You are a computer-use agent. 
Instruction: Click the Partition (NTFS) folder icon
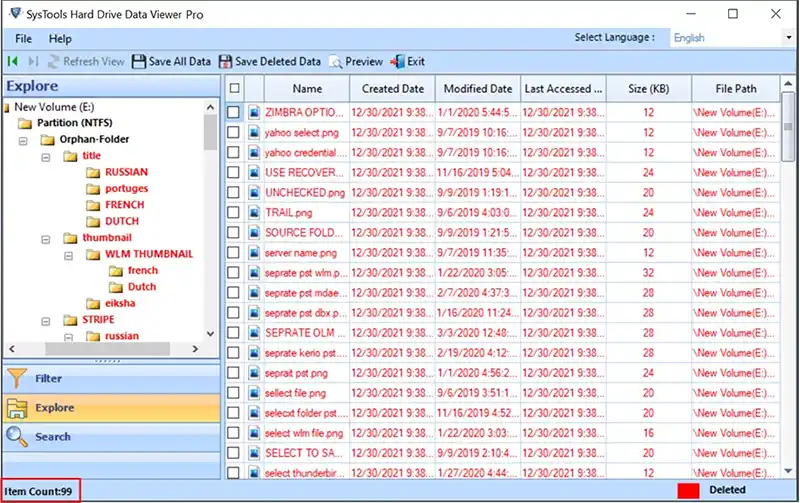(24, 123)
